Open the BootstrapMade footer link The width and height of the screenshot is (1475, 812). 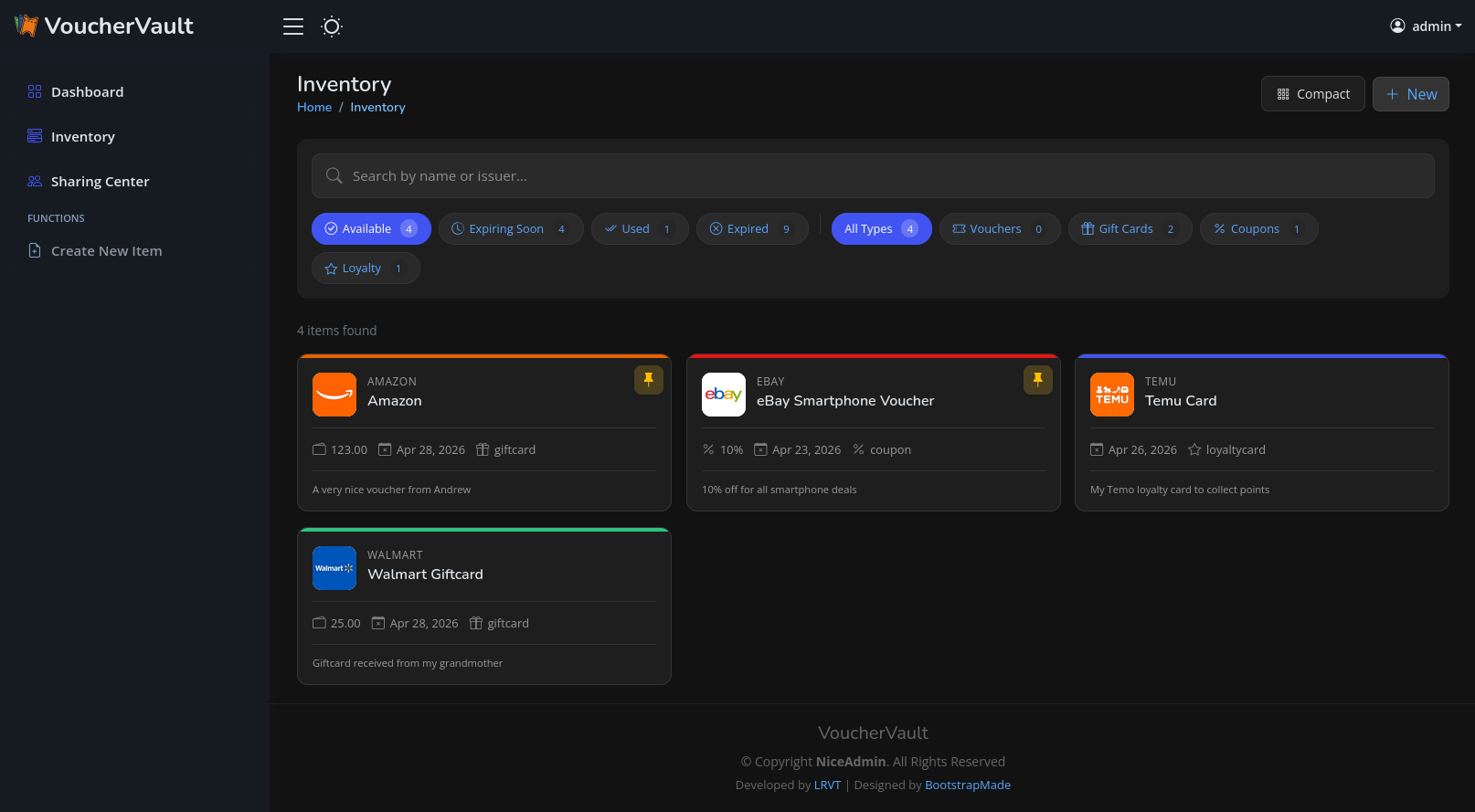968,786
